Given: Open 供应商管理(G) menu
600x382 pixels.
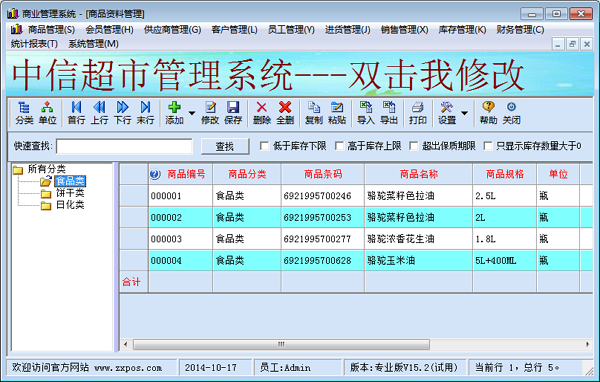Looking at the screenshot, I should pyautogui.click(x=173, y=29).
